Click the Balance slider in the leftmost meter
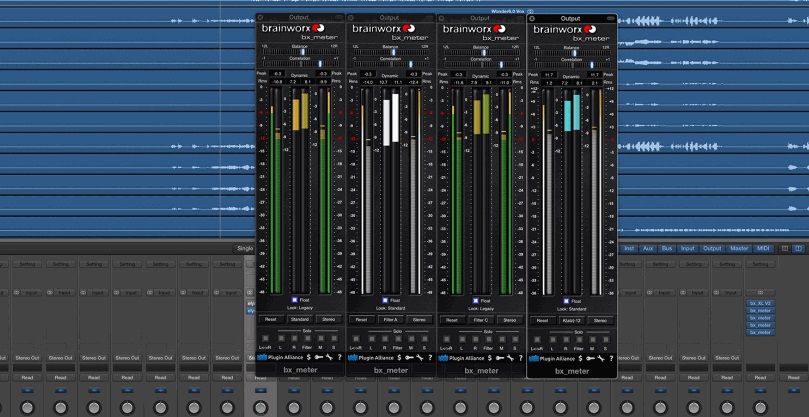The image size is (809, 417). pyautogui.click(x=301, y=53)
